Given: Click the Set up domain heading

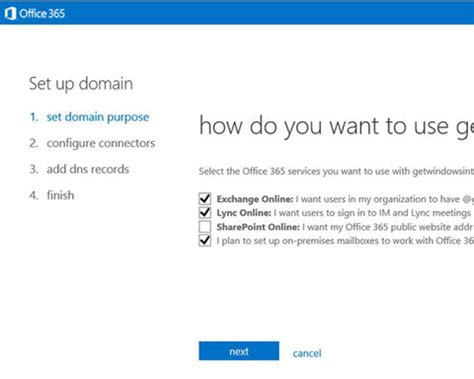Looking at the screenshot, I should (x=81, y=84).
